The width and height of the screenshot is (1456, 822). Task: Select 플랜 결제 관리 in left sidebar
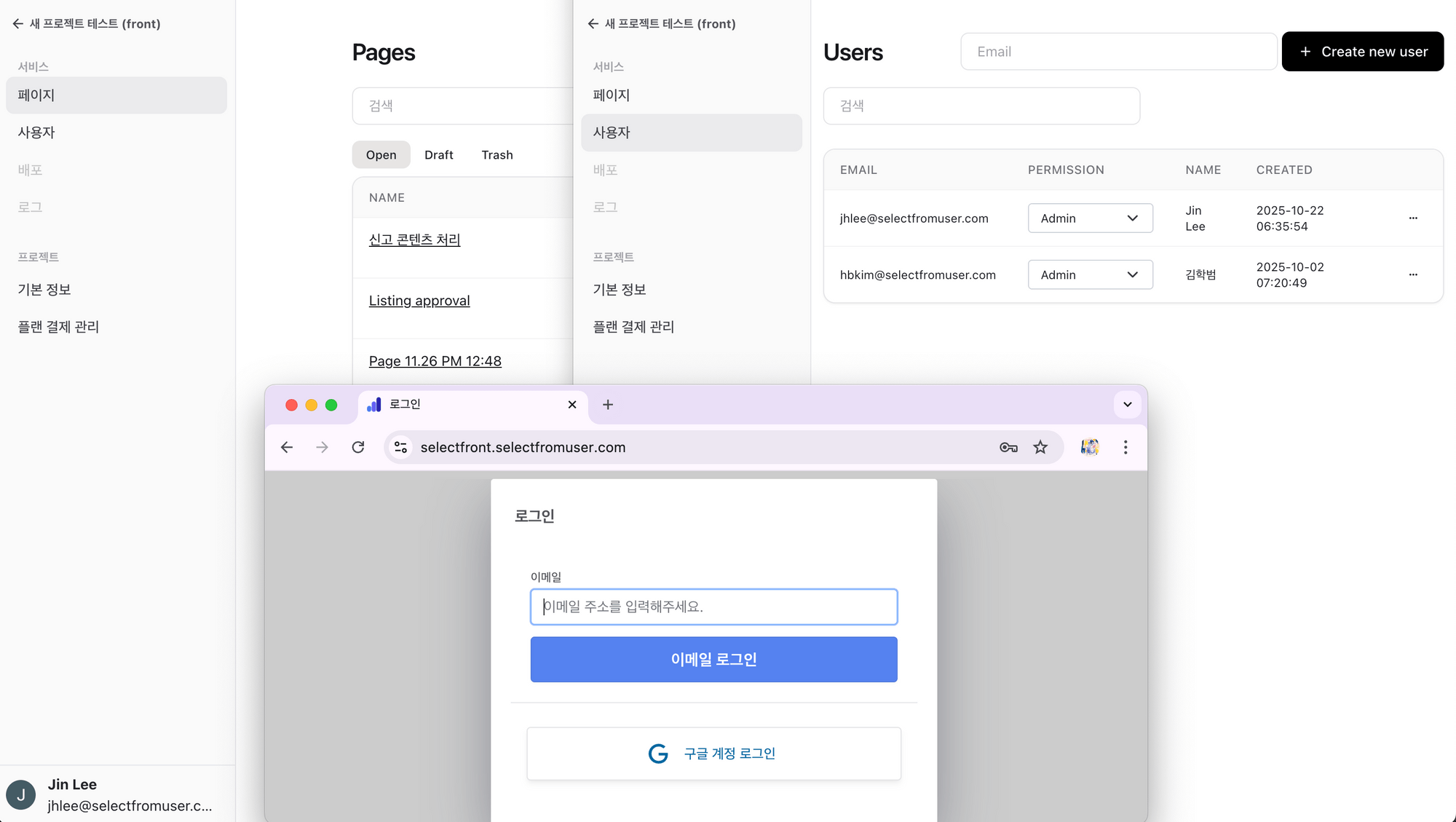tap(58, 327)
